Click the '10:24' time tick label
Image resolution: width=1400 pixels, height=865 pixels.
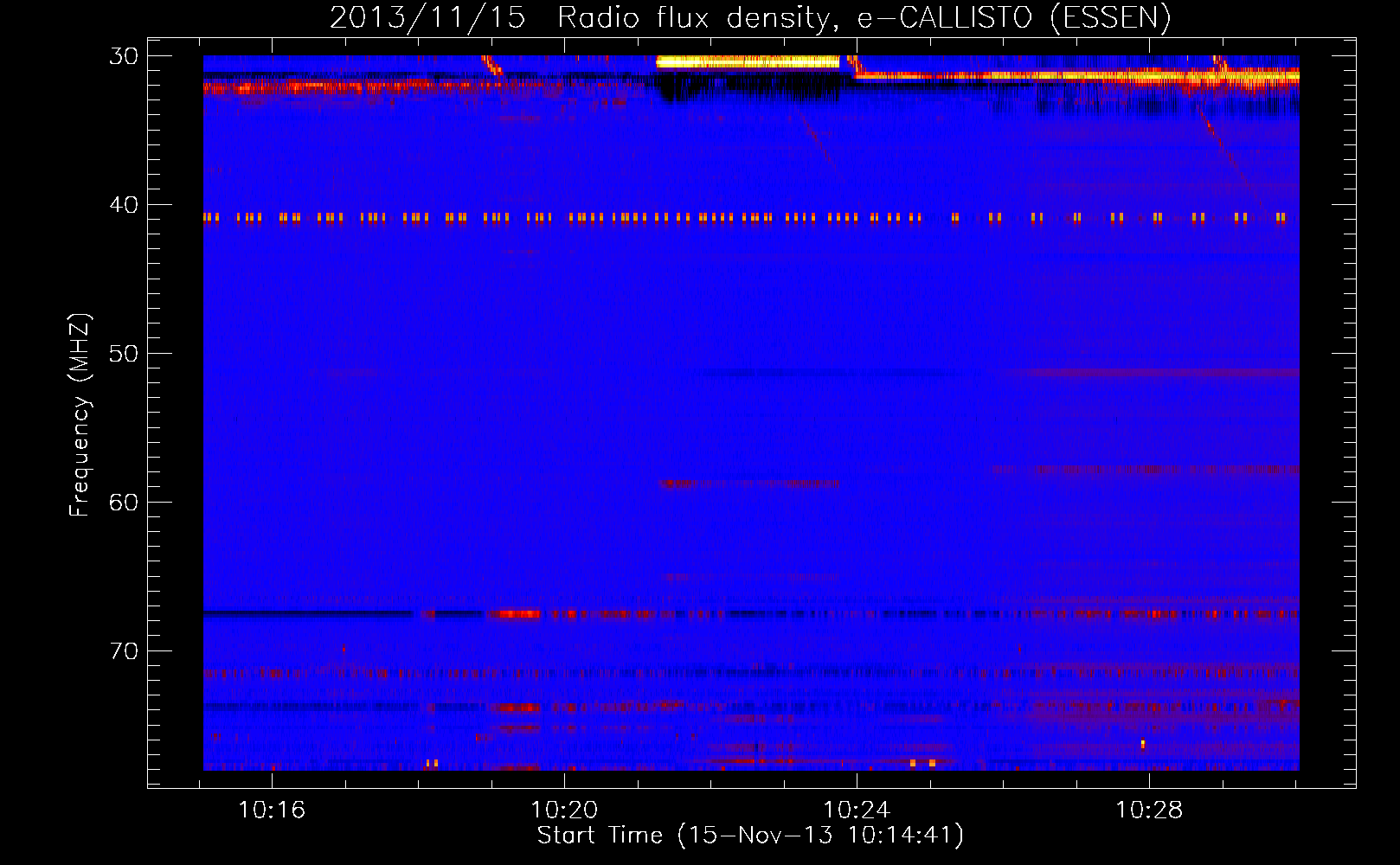click(x=857, y=811)
